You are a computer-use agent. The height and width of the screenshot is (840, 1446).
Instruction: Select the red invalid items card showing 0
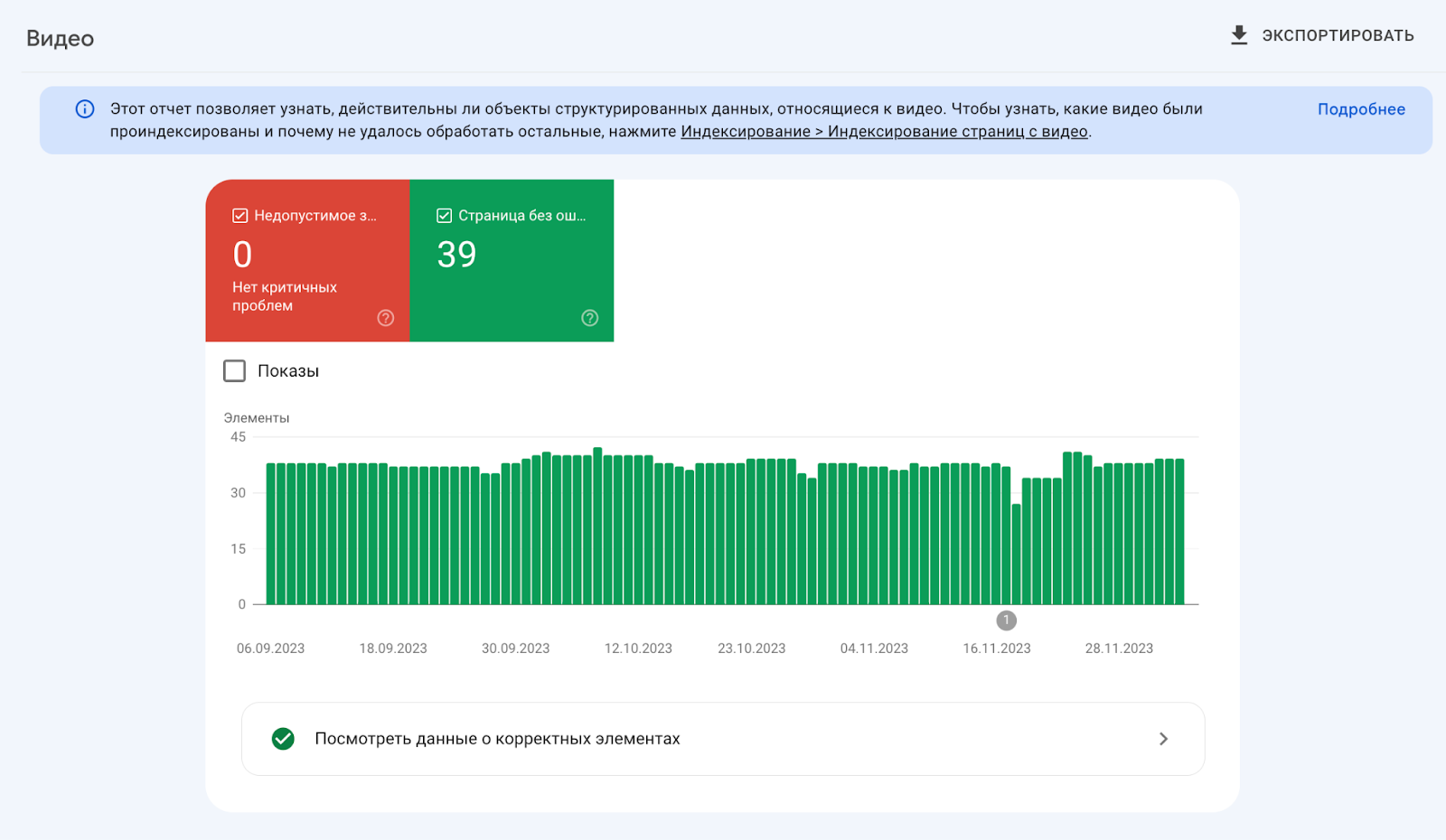(x=308, y=261)
